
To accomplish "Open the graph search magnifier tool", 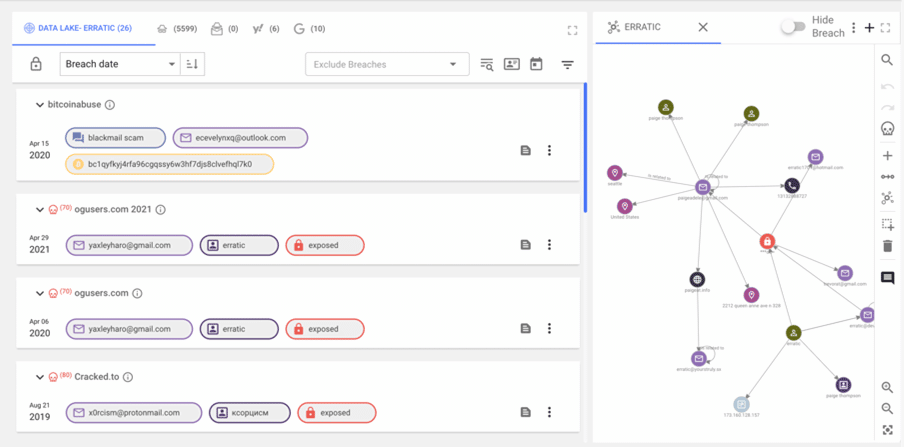I will click(x=887, y=59).
